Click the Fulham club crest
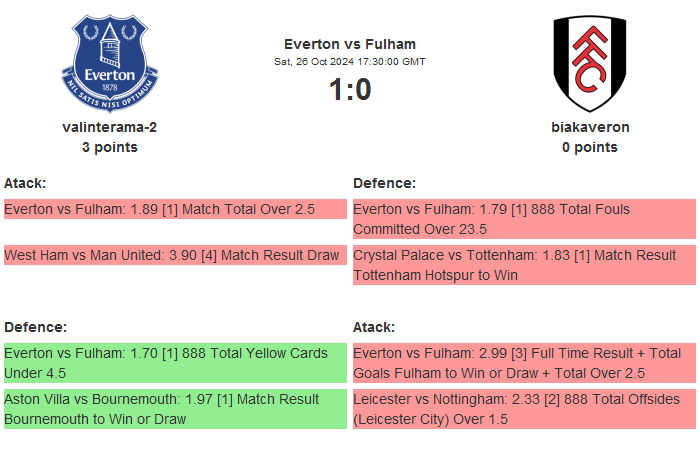This screenshot has width=700, height=460. [590, 63]
